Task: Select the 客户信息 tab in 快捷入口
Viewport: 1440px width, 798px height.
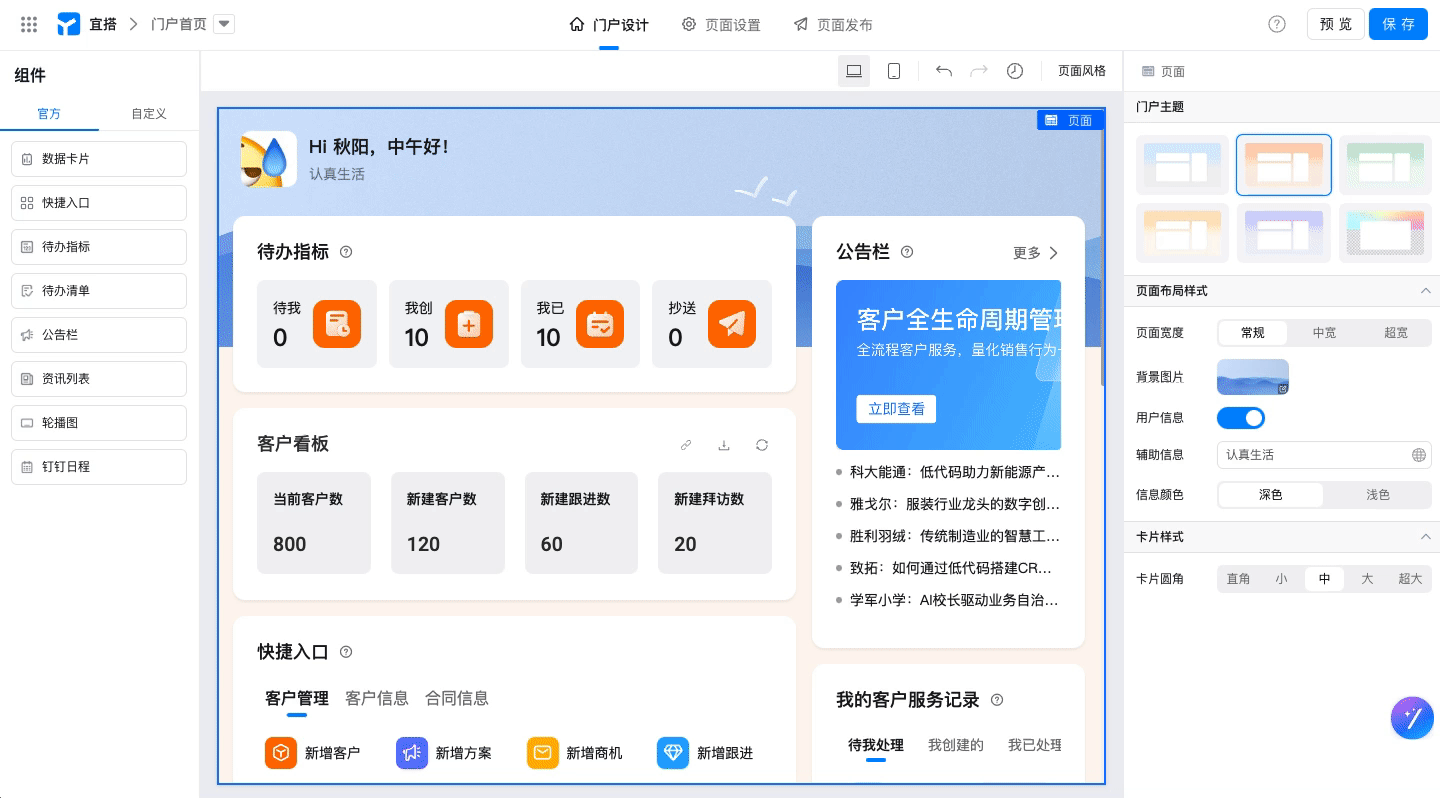Action: tap(377, 698)
